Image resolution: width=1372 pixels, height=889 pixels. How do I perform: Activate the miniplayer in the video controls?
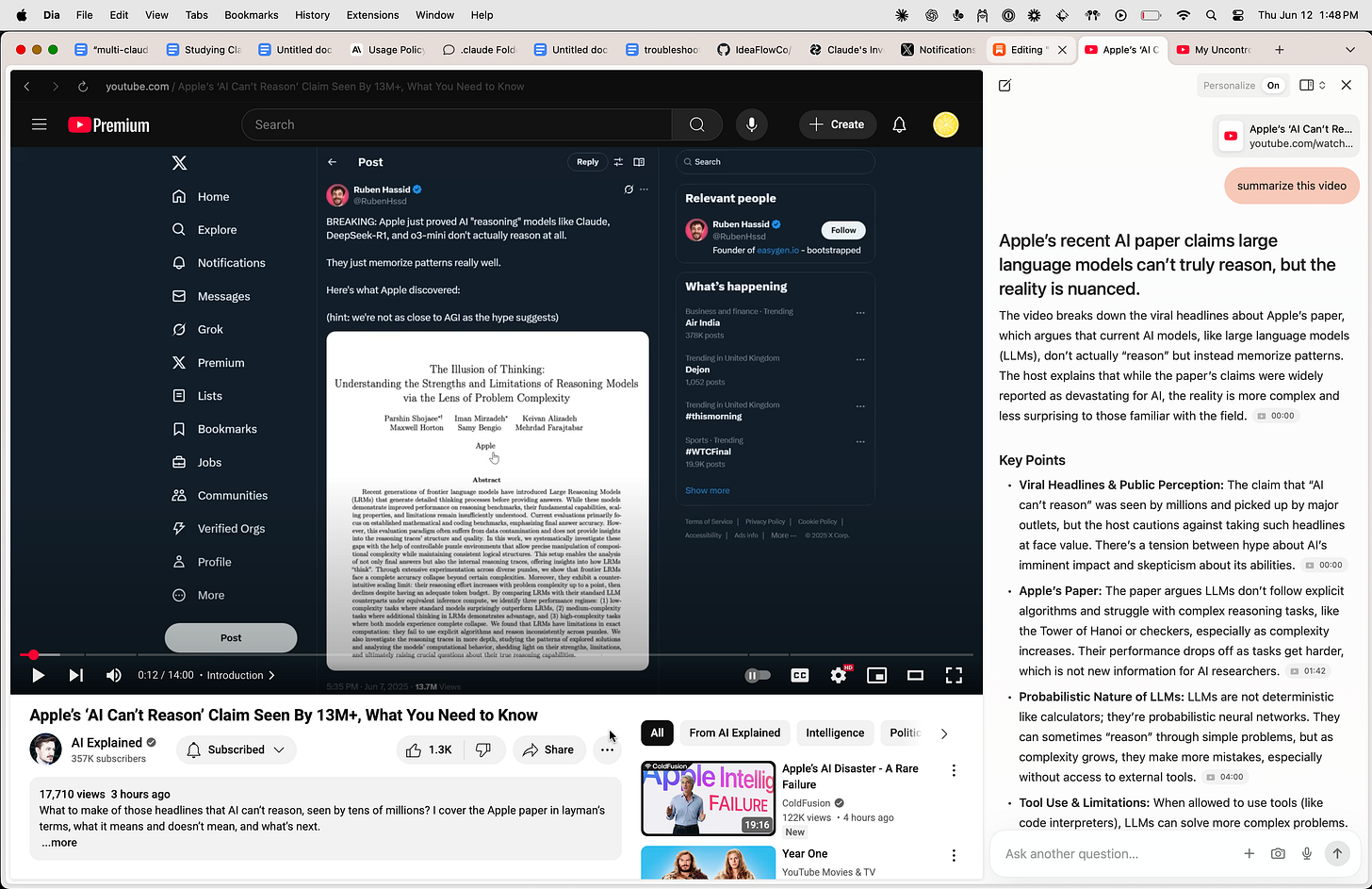click(x=876, y=675)
